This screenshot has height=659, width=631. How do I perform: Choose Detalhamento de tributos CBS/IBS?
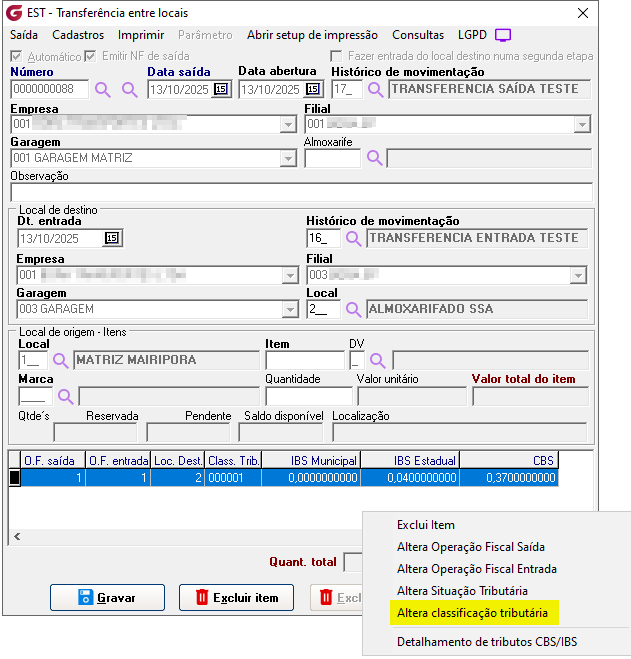pyautogui.click(x=487, y=642)
